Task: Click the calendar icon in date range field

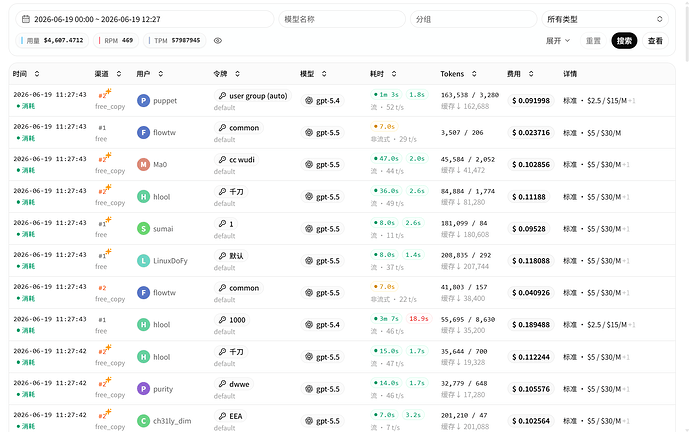Action: point(26,19)
